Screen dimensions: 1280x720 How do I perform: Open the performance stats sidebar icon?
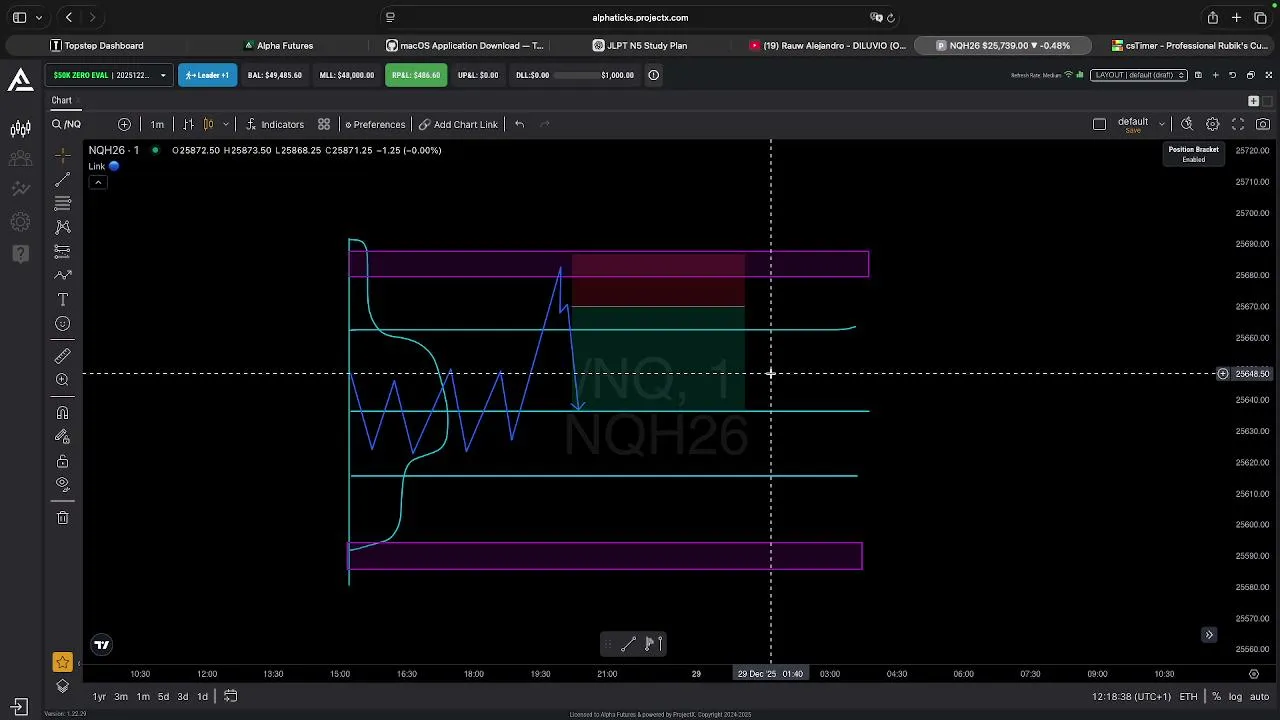click(20, 190)
